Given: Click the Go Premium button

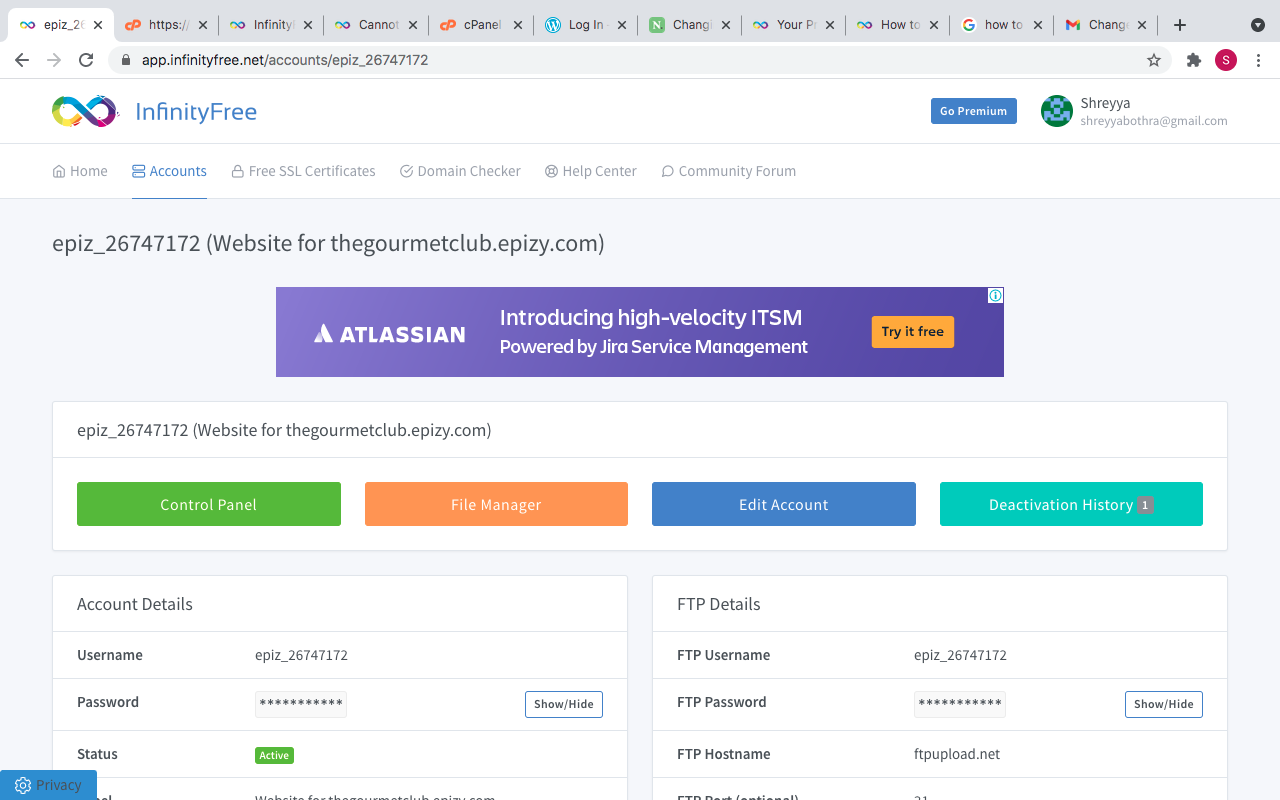Looking at the screenshot, I should (973, 111).
